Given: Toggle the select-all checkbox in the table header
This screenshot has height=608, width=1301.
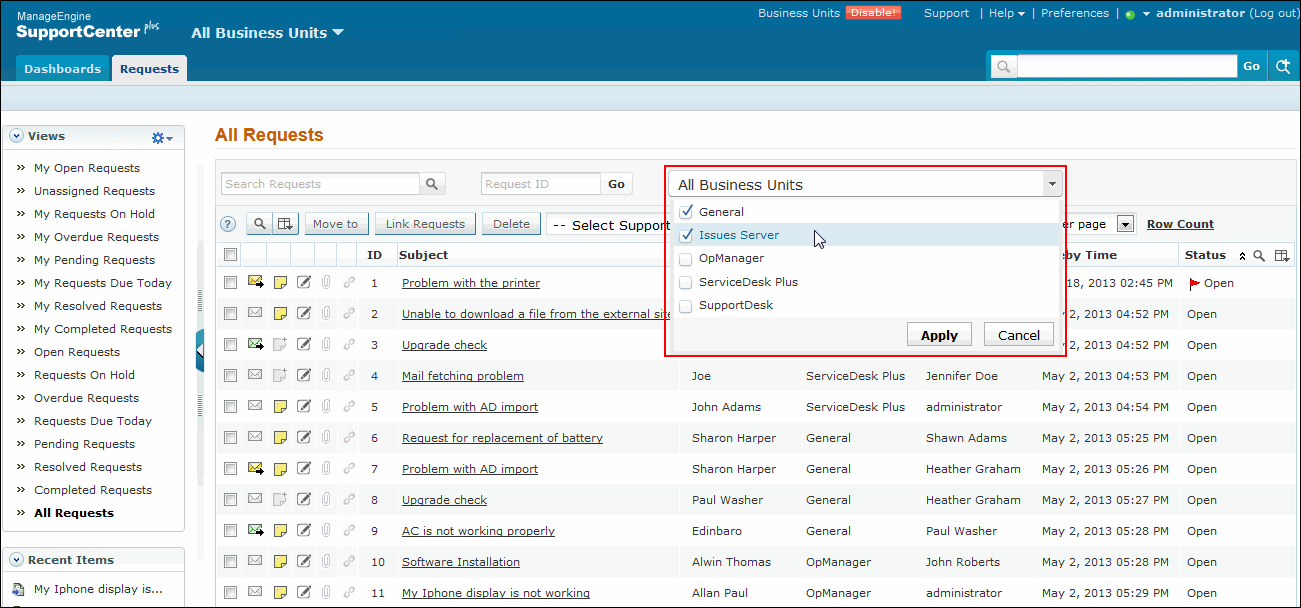Looking at the screenshot, I should [x=230, y=255].
